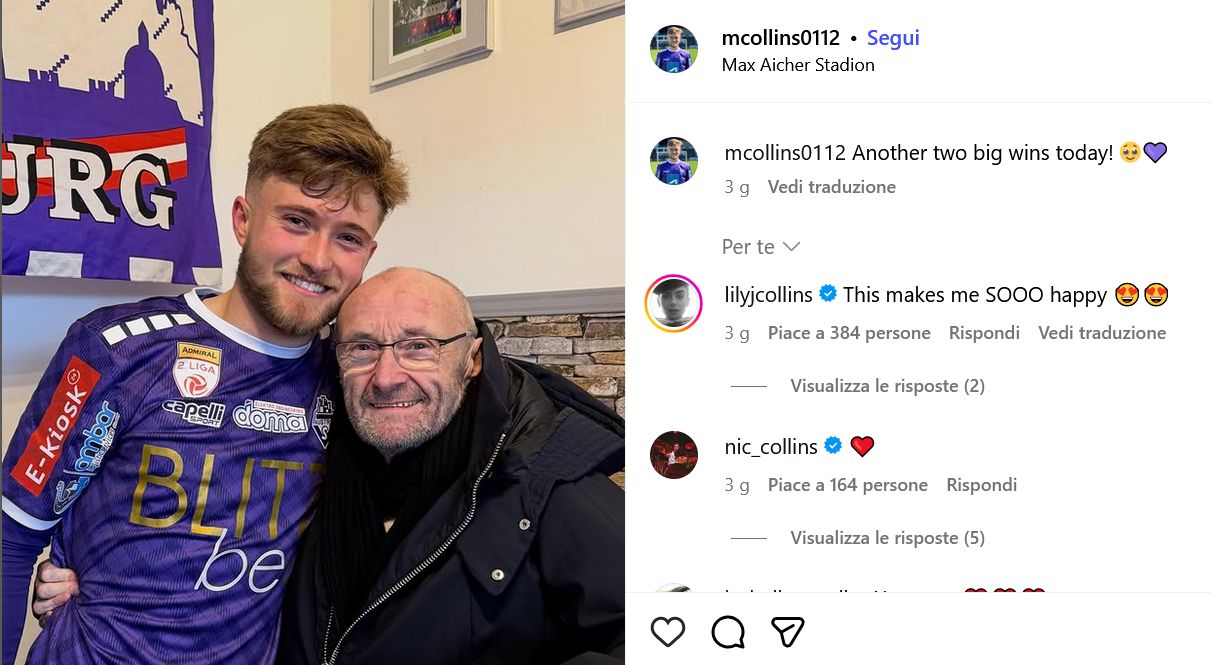Translate lilyjcollins comment via 'Vedi traduzione'

pos(1102,333)
